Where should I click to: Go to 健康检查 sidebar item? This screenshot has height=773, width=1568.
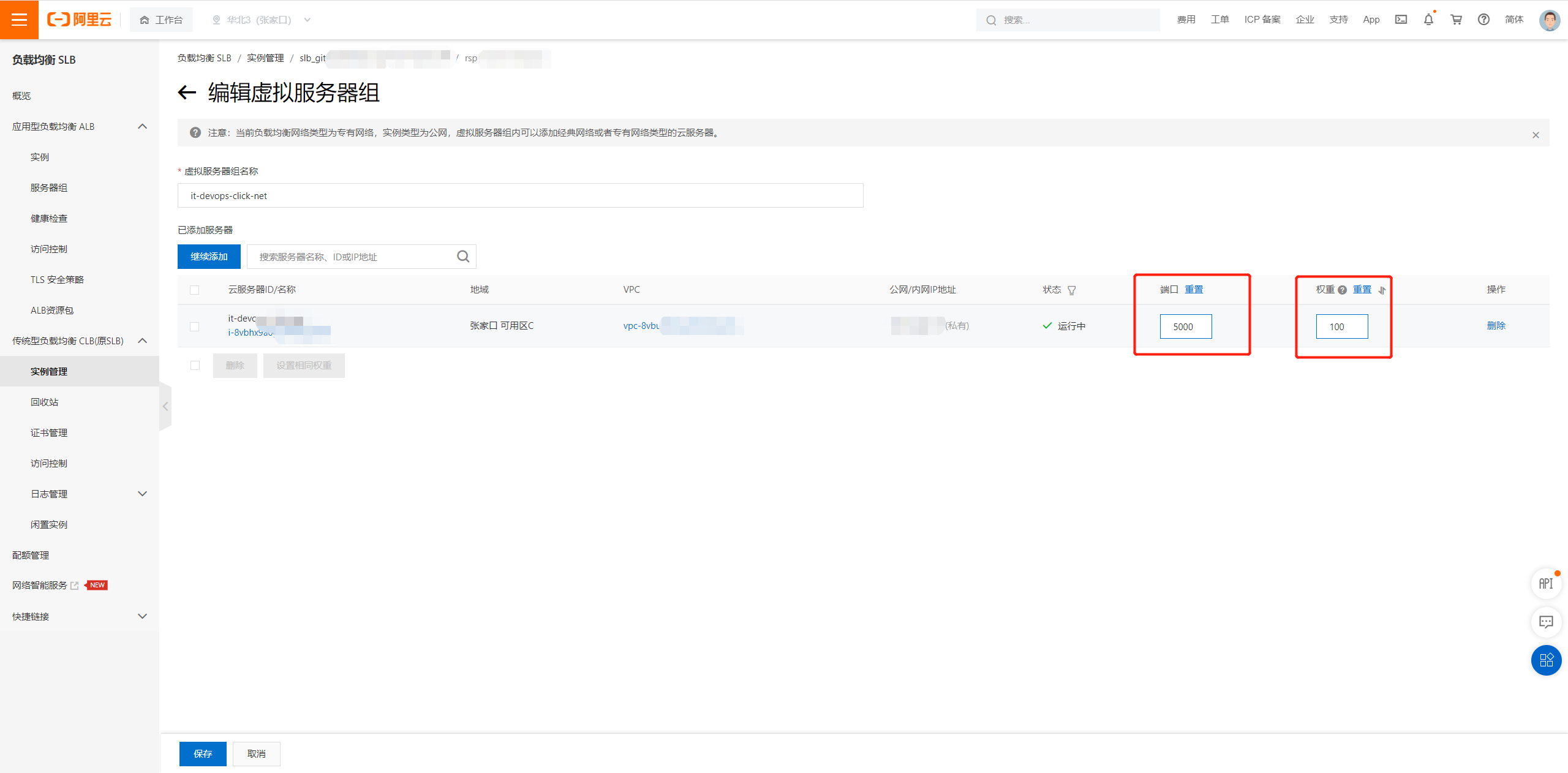coord(49,219)
